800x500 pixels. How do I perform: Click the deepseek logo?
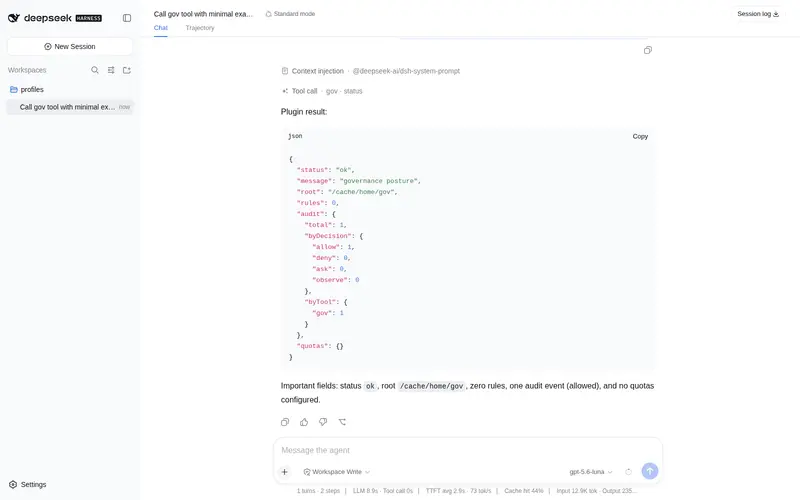point(55,18)
